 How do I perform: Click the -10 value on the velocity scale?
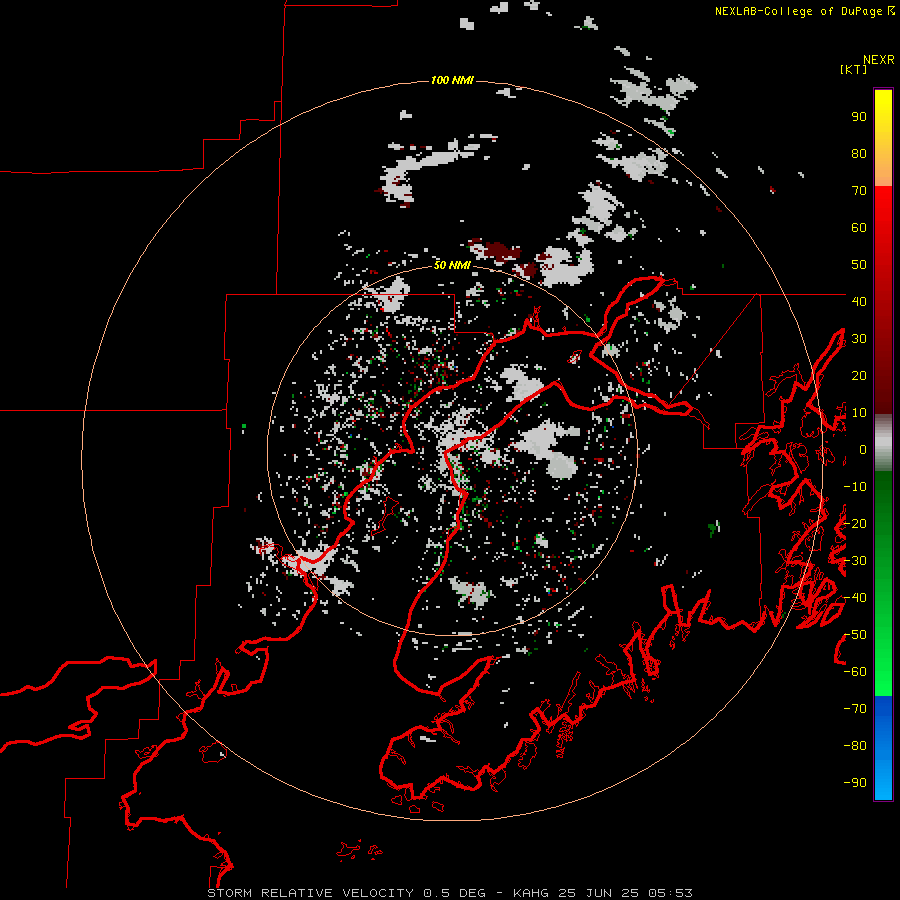pos(855,487)
